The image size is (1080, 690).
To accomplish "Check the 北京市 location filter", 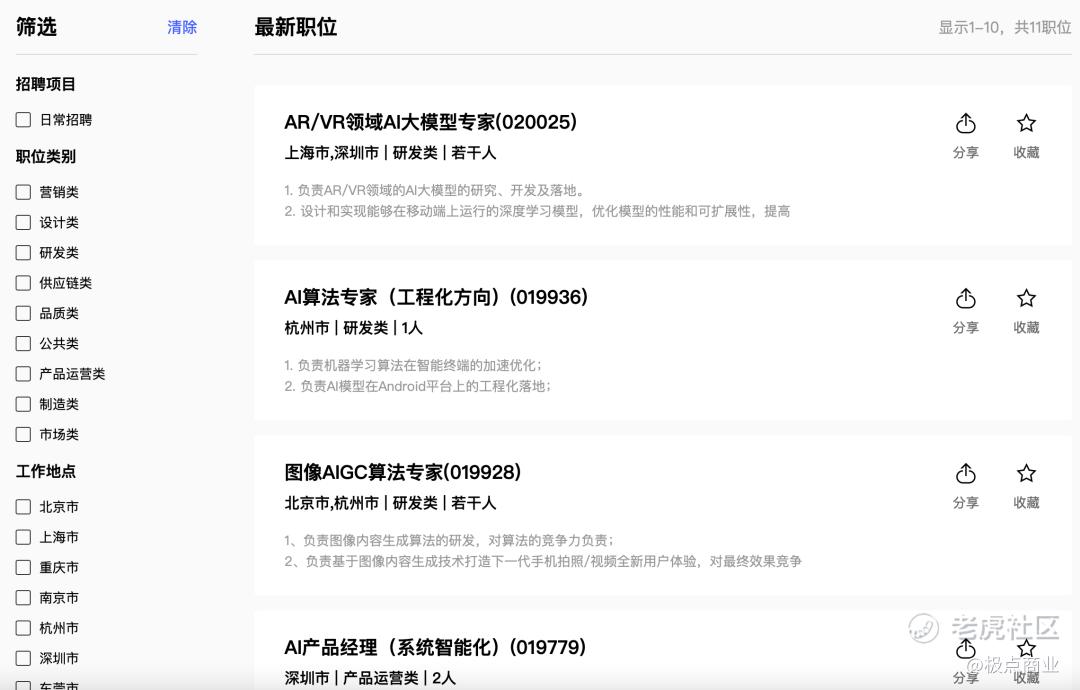I will coord(23,507).
